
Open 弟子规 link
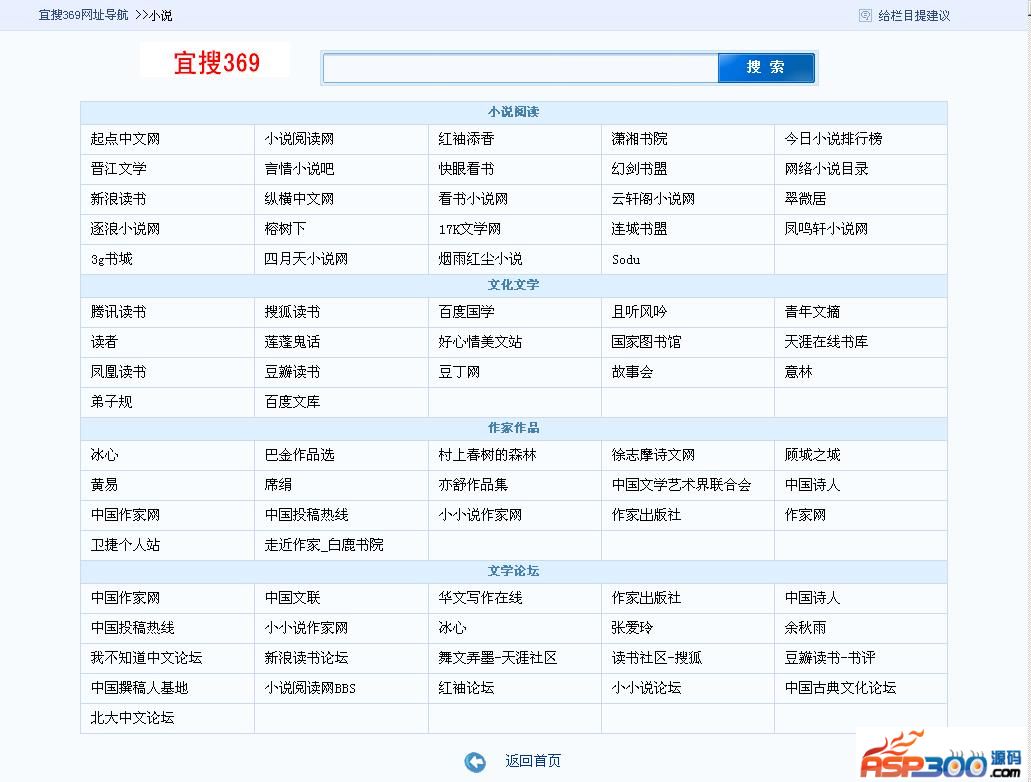[x=111, y=402]
